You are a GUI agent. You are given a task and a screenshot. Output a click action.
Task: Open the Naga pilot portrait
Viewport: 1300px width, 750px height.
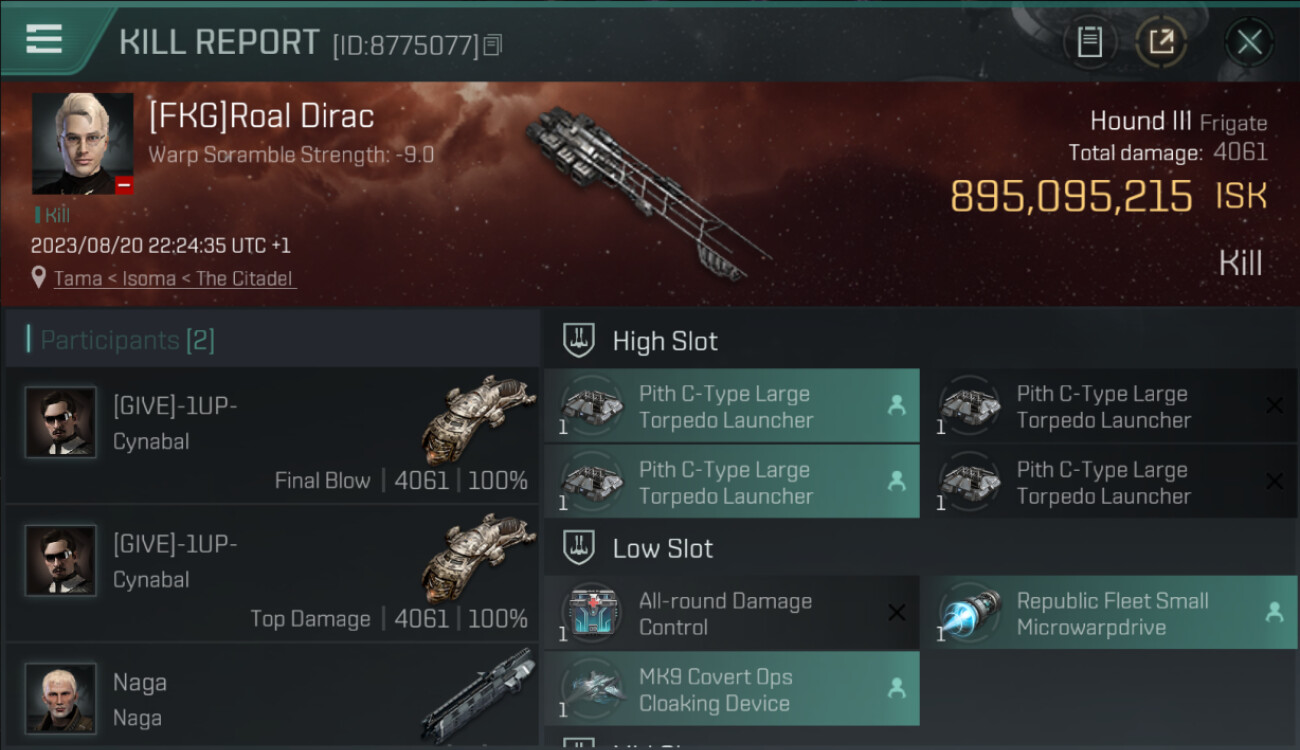[x=60, y=697]
